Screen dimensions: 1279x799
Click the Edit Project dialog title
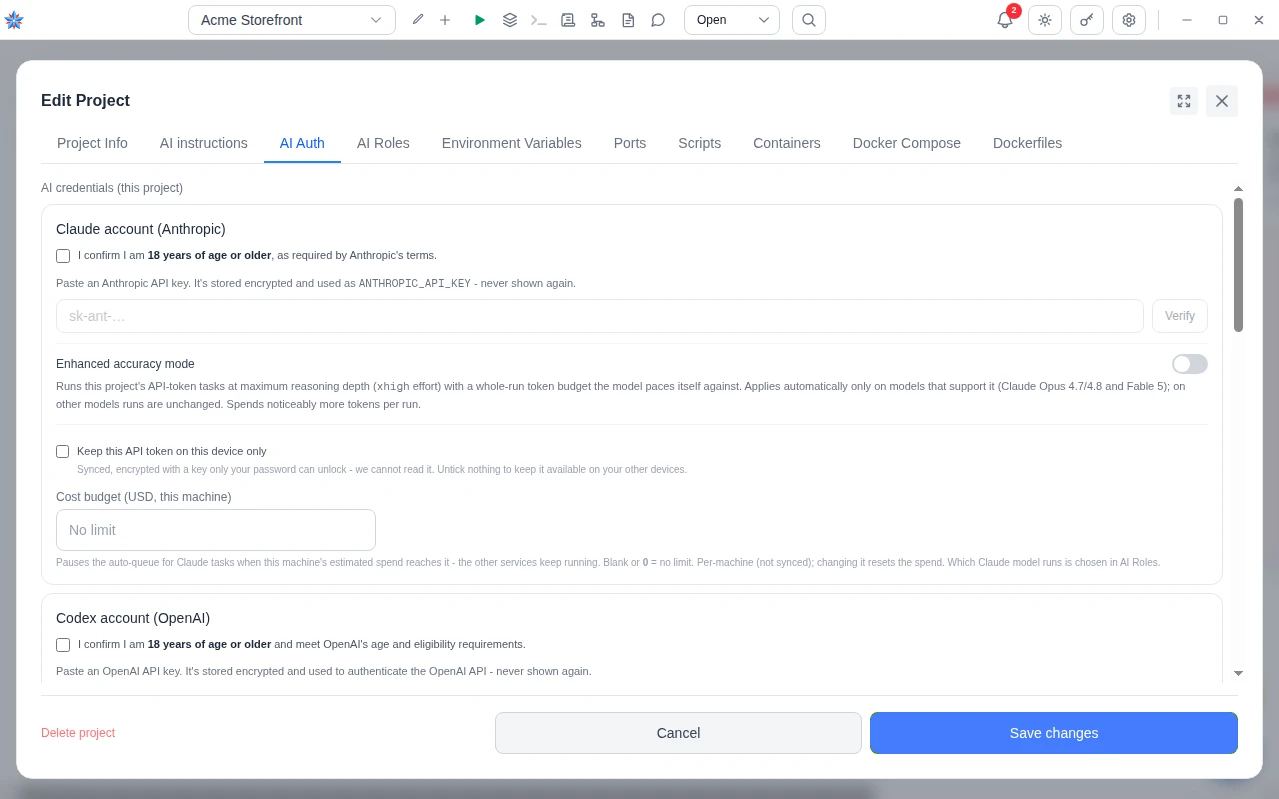pyautogui.click(x=85, y=100)
